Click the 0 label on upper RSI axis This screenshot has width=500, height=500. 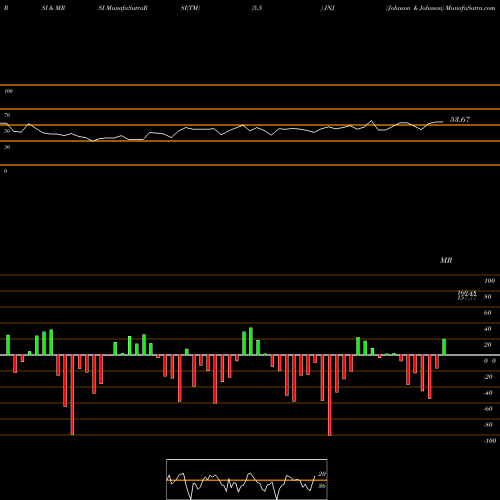(x=5, y=171)
